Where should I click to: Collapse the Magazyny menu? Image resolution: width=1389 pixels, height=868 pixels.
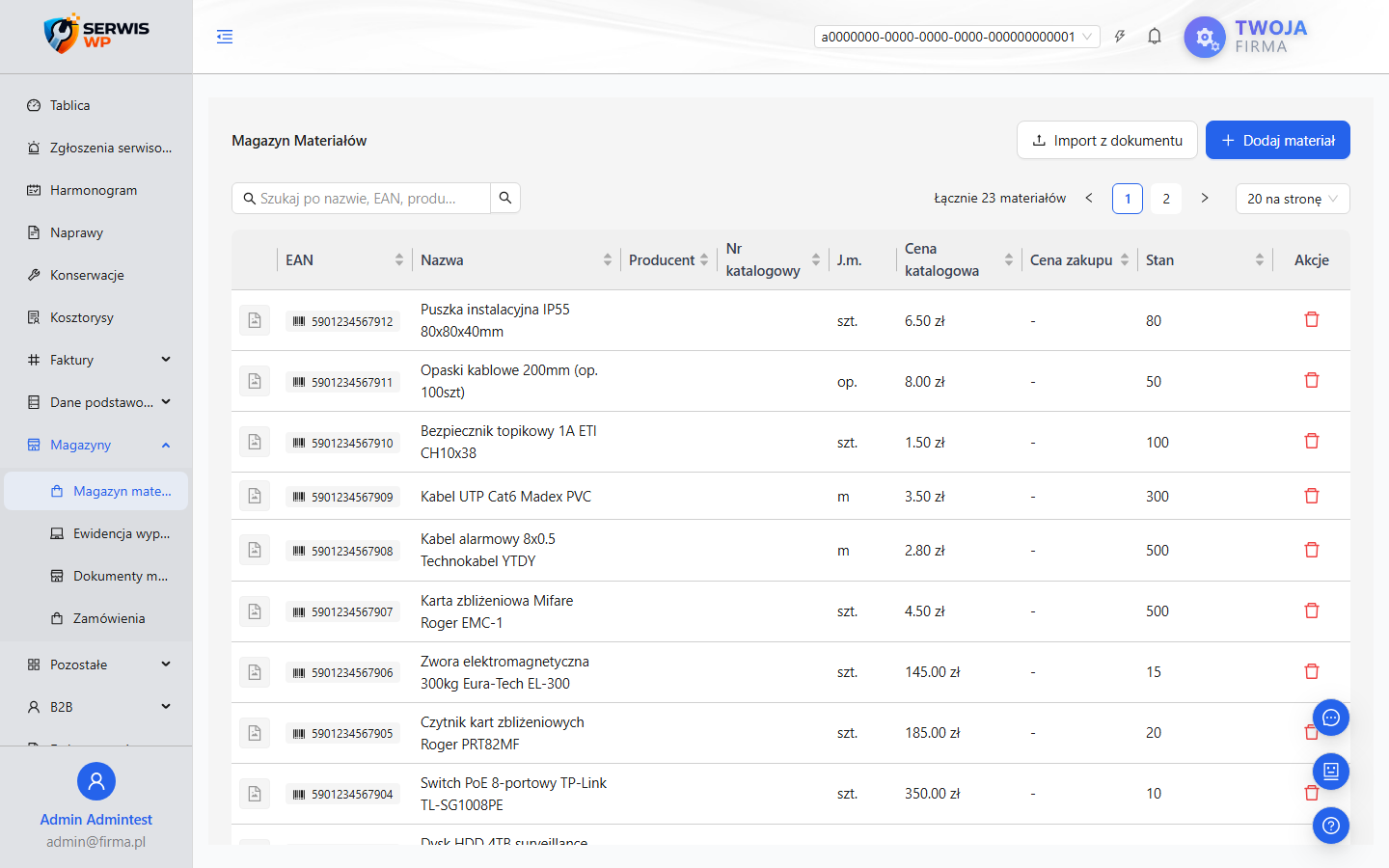click(96, 445)
